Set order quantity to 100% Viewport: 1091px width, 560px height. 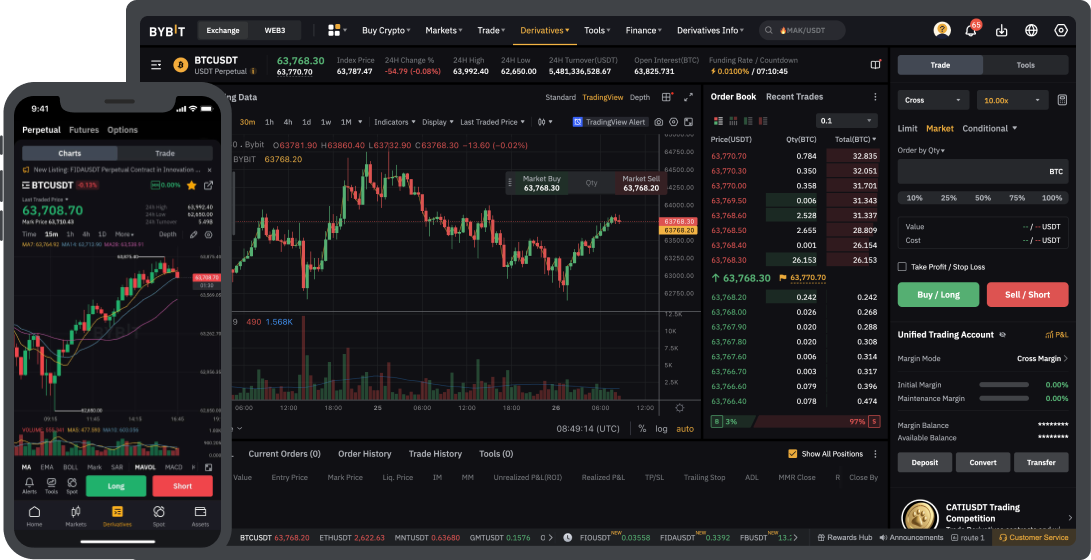coord(1051,198)
